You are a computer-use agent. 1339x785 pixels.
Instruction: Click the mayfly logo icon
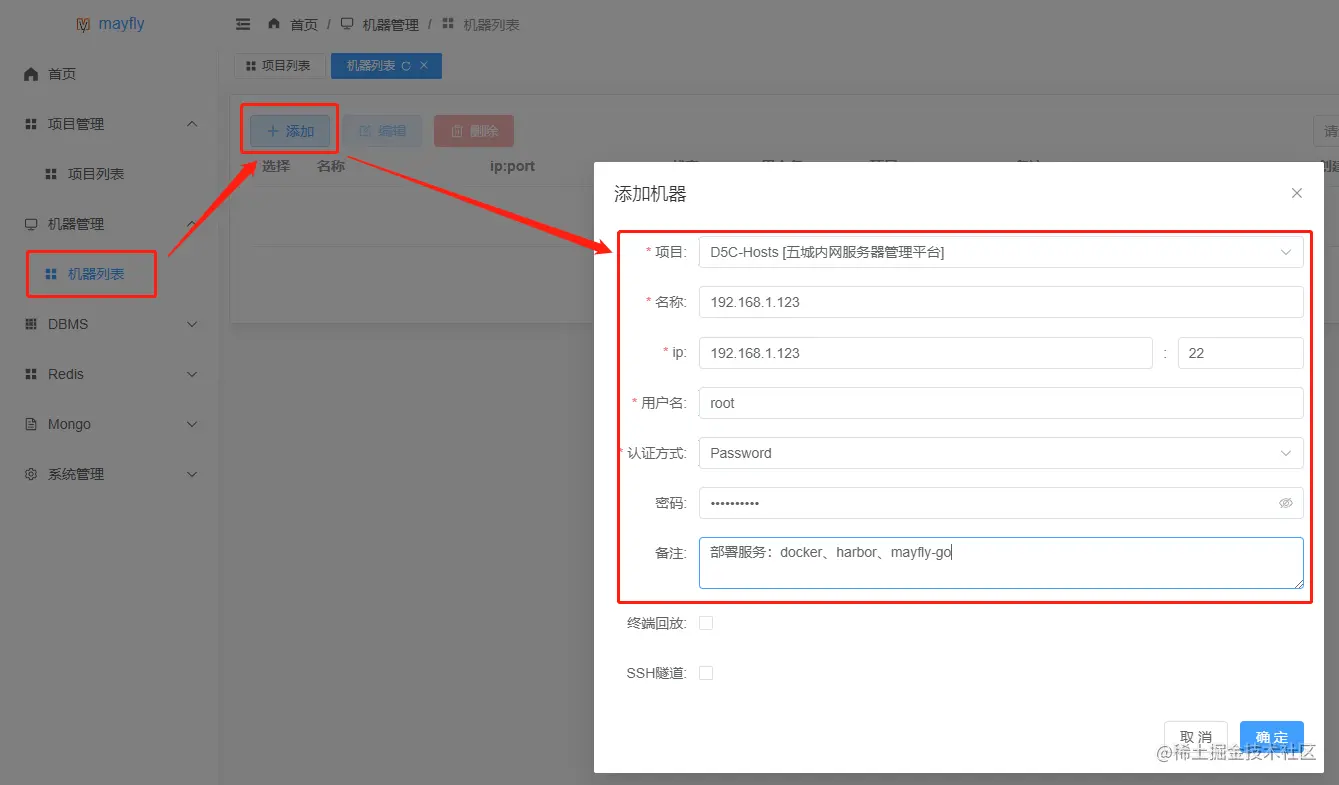tap(83, 24)
